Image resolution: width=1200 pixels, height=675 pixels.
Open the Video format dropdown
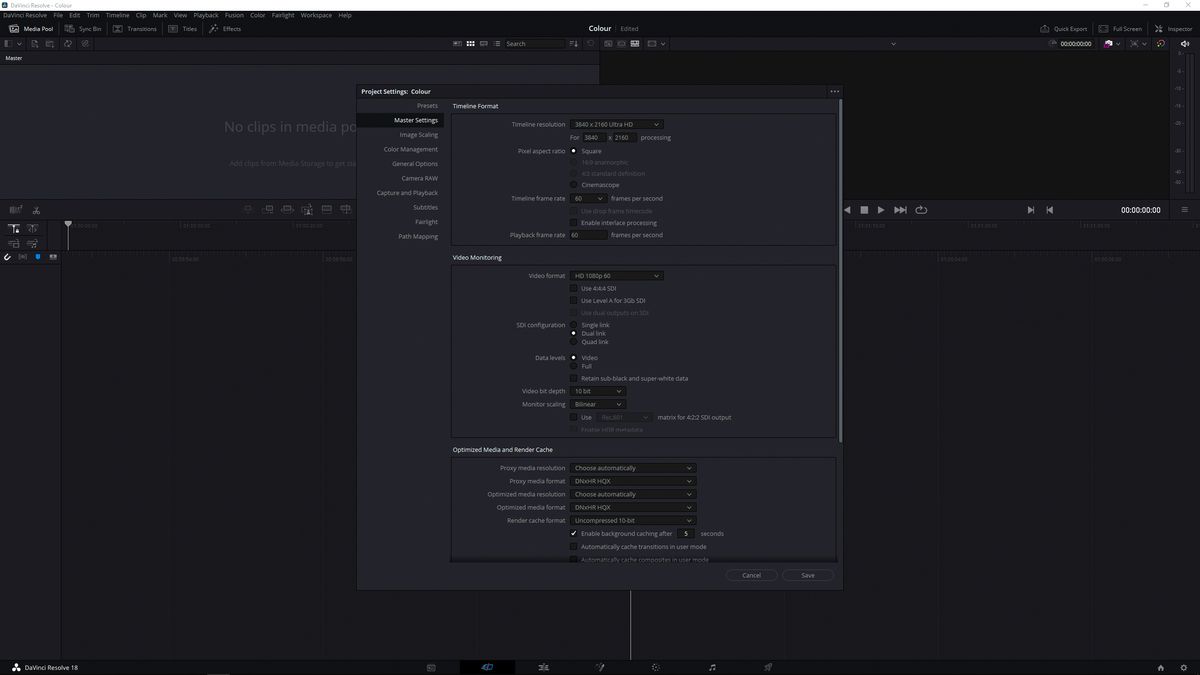[x=614, y=275]
